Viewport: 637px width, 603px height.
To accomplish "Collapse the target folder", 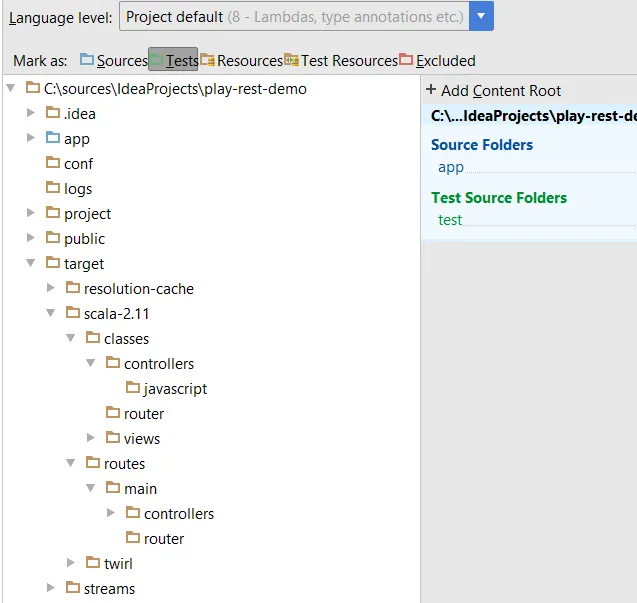I will tap(30, 263).
